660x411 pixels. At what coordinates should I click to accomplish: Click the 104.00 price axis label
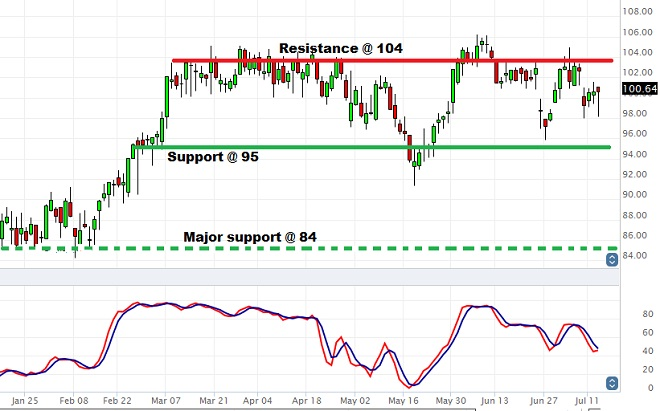click(x=638, y=52)
